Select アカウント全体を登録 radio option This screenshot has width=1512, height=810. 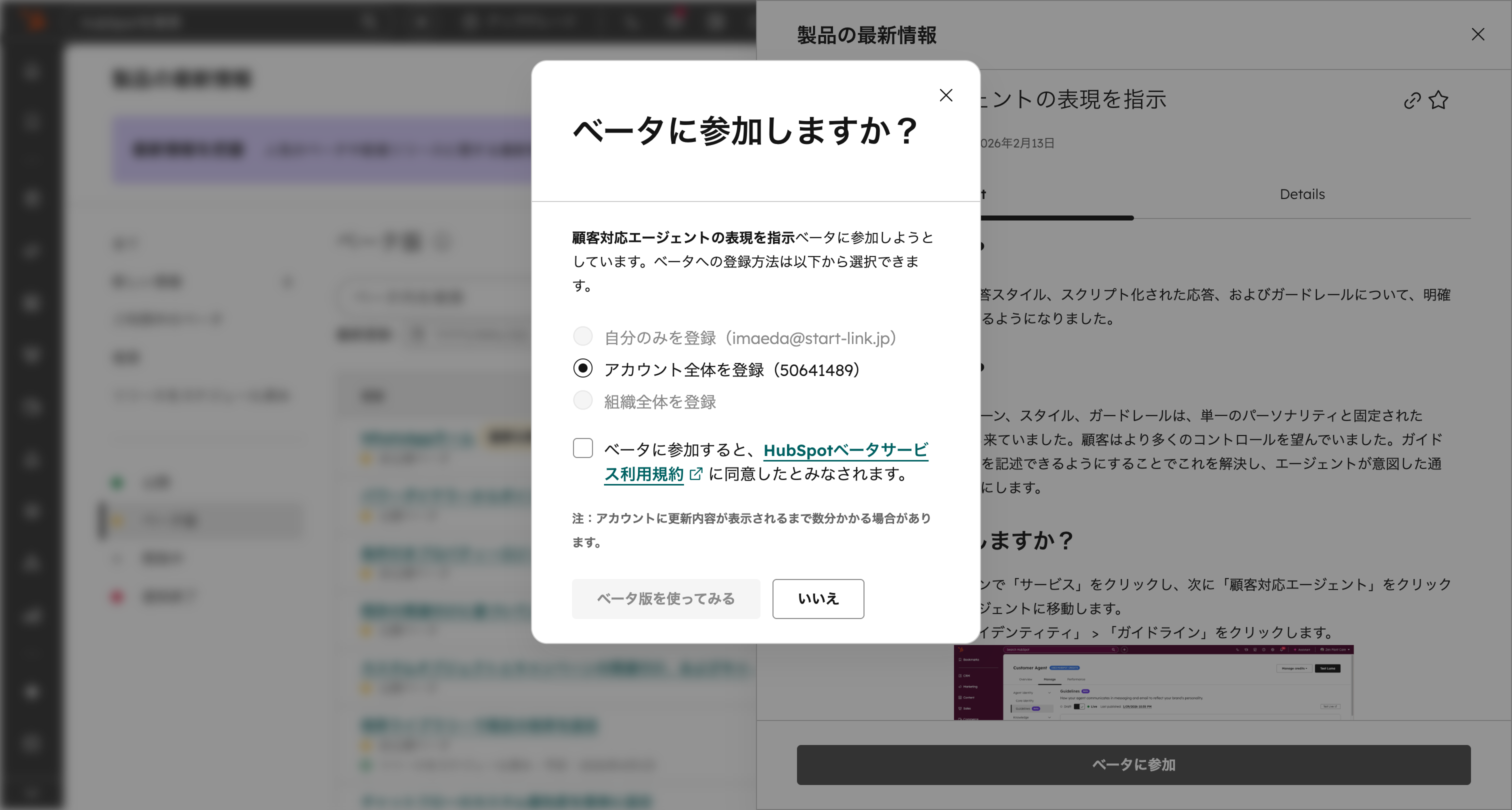(x=582, y=368)
